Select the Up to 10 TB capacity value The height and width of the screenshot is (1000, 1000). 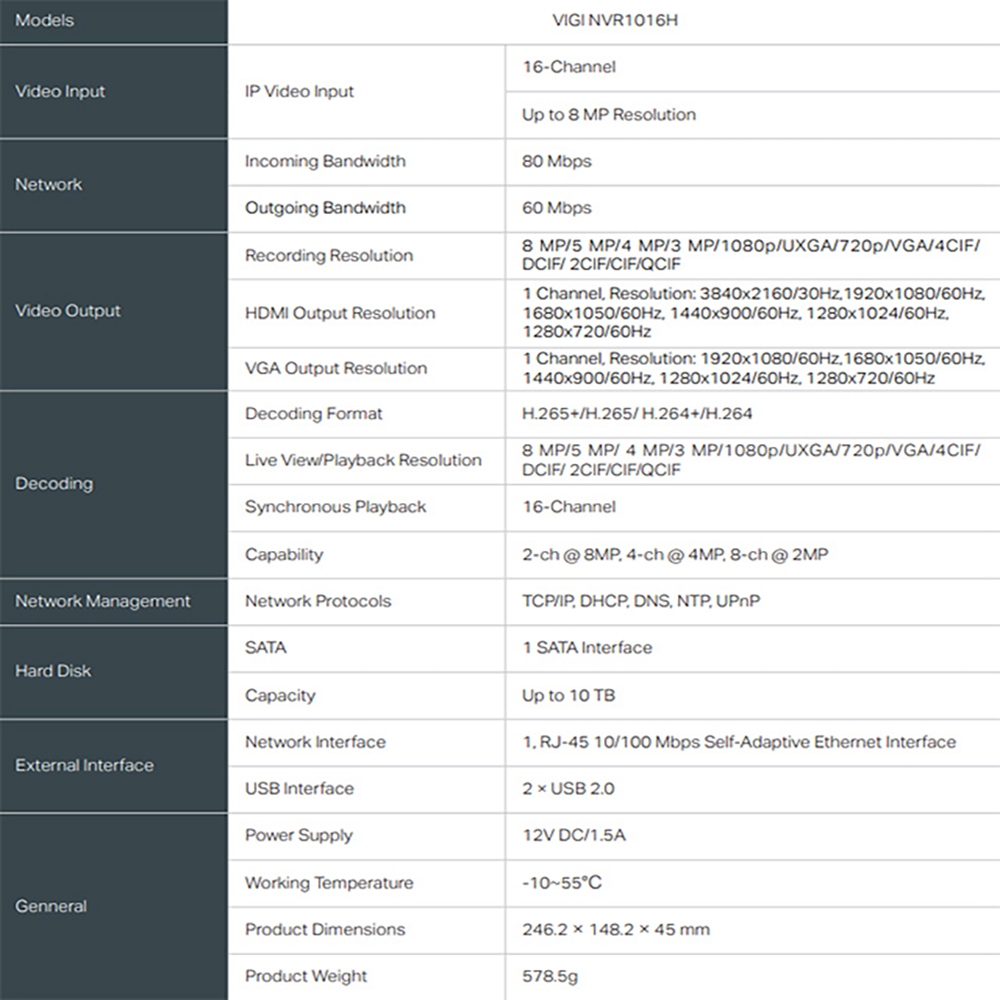tap(568, 695)
